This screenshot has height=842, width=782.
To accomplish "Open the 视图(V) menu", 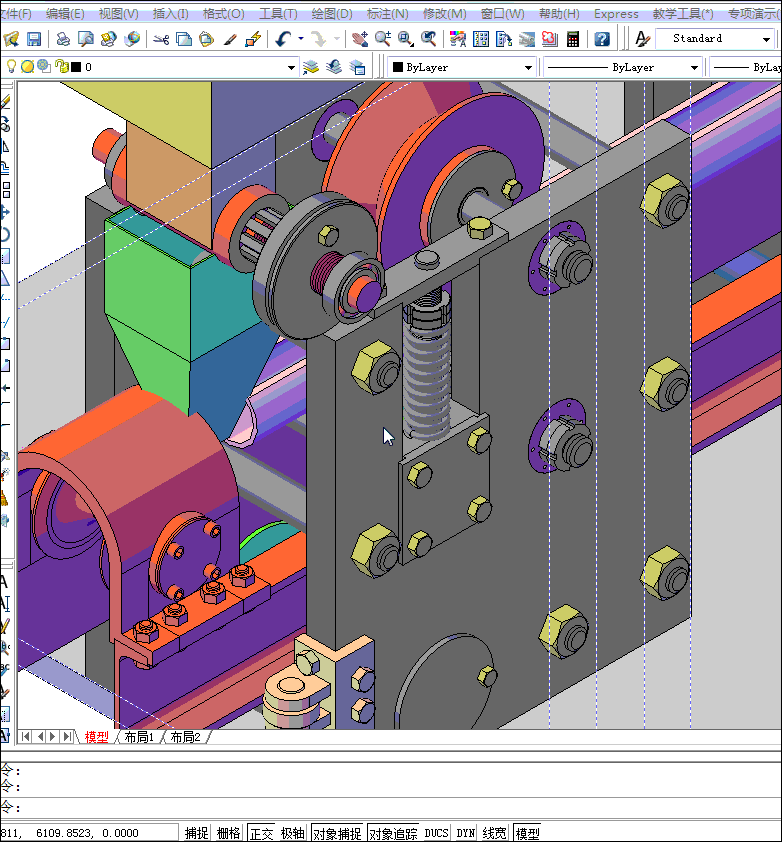I will 119,13.
